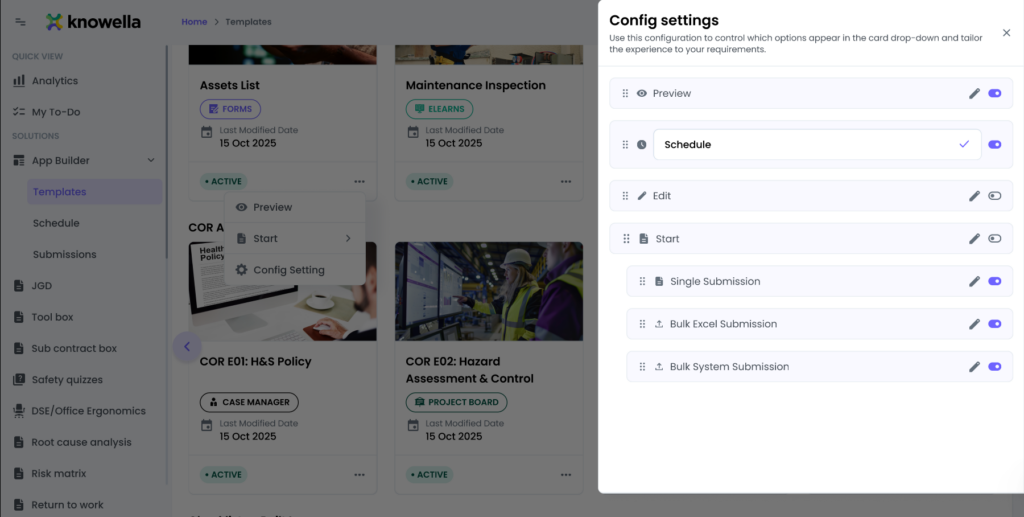Click the hamburger menu icon beside Knowella logo
Viewport: 1024px width, 517px height.
(21, 22)
